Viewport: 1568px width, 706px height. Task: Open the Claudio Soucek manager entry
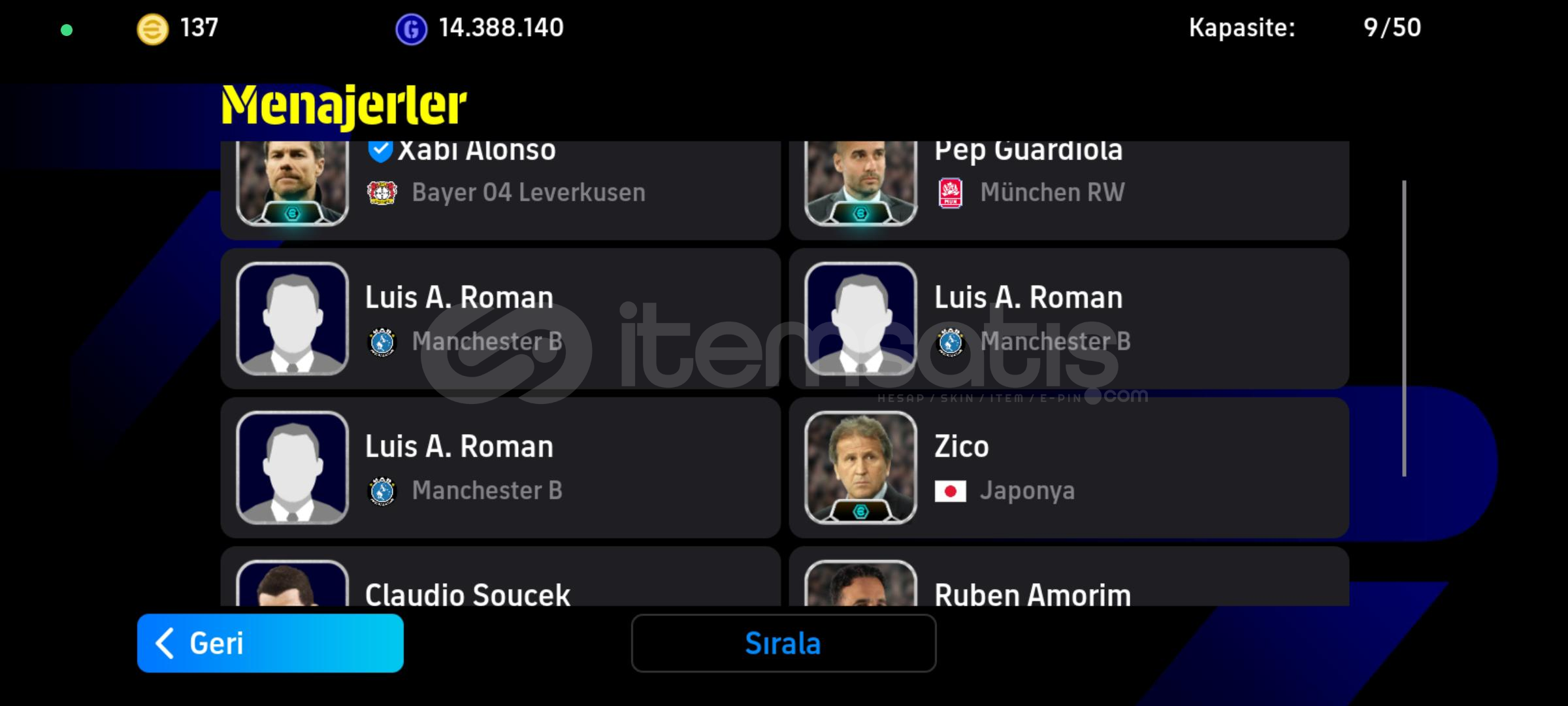pos(500,577)
